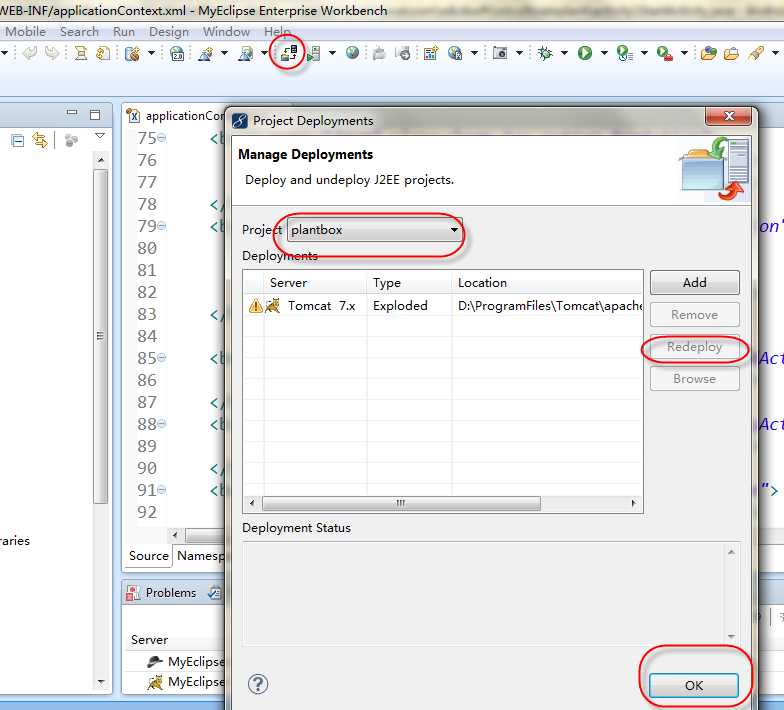Click the Run Last Tool icon with red toolbox
Screen dimensions: 784x710
[664, 53]
